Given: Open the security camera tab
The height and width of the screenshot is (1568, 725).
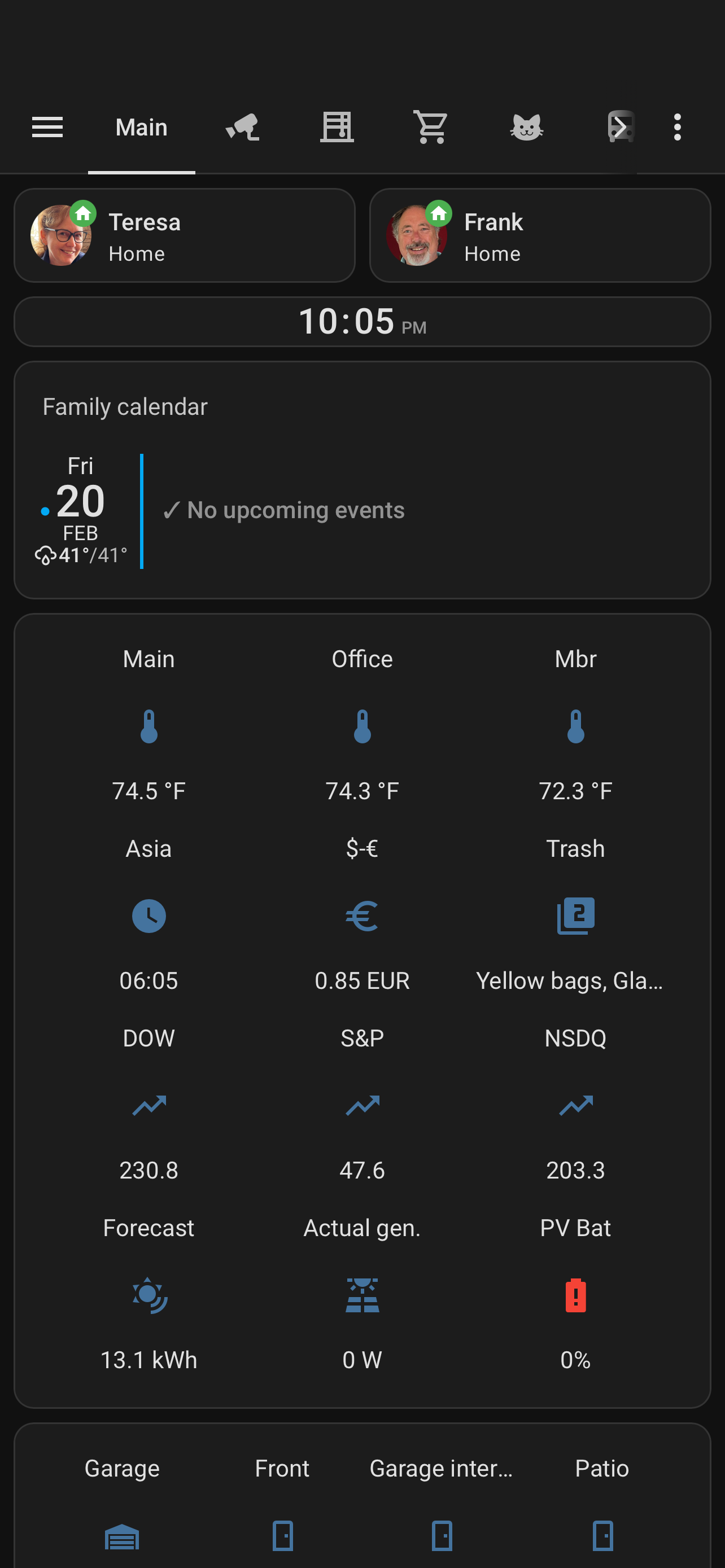Looking at the screenshot, I should coord(242,128).
